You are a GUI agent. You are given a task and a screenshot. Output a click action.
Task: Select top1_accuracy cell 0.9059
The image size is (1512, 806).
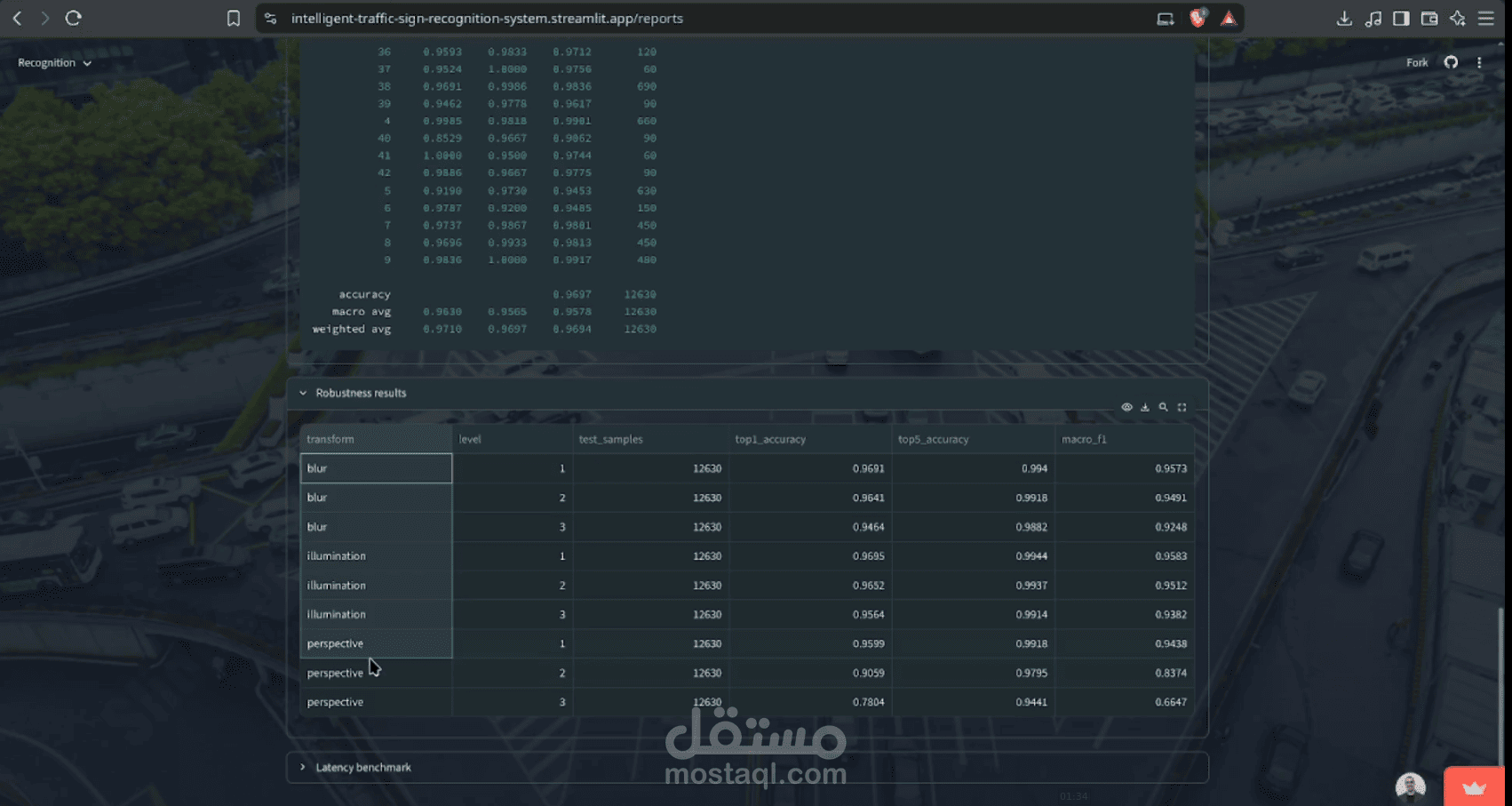point(810,673)
